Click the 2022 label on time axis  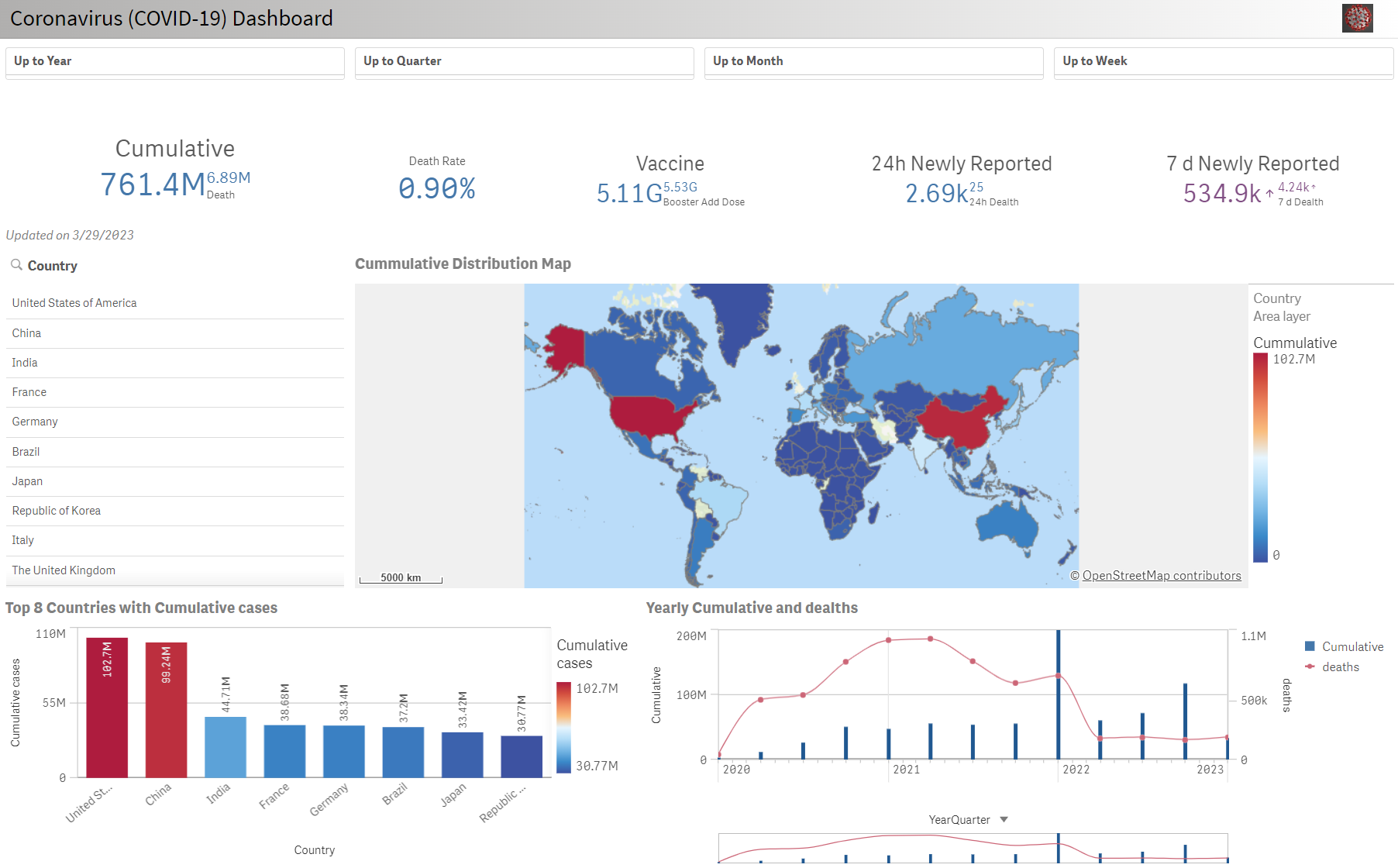1076,770
